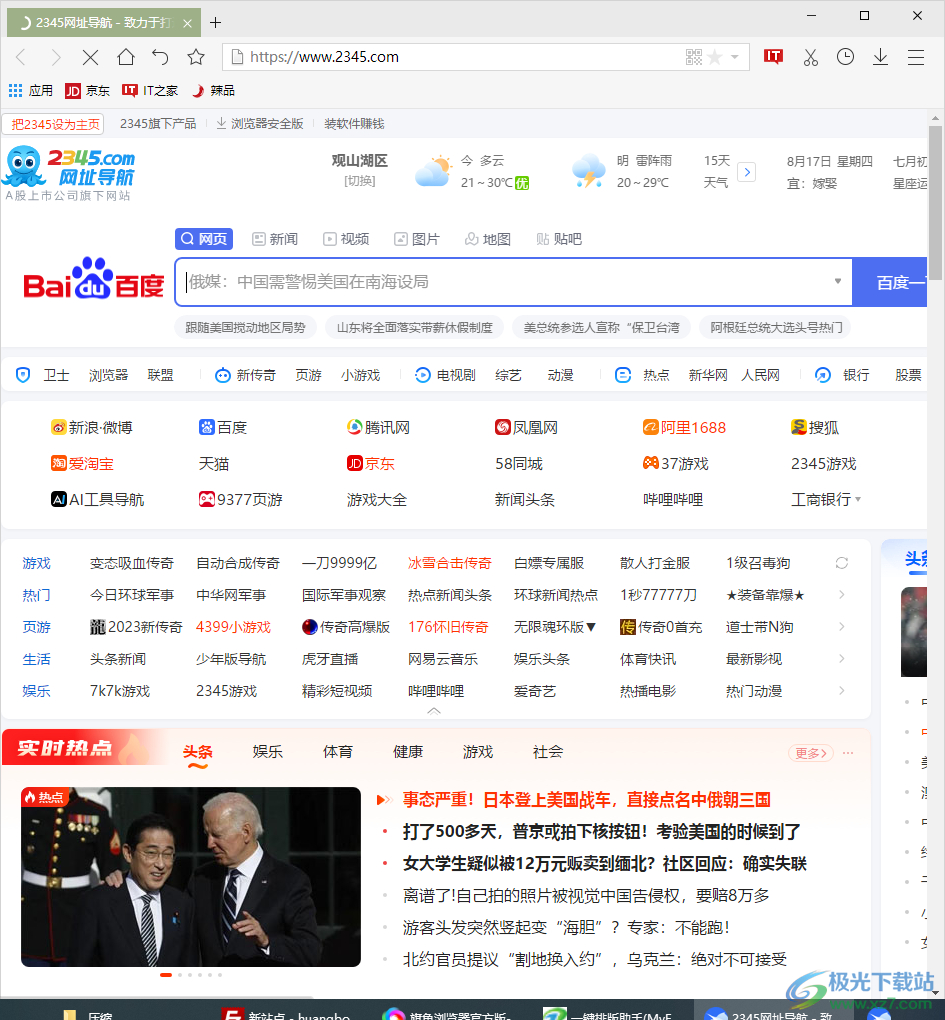Viewport: 945px width, 1020px height.
Task: Expand the 15天天气 forecast arrow
Action: click(x=747, y=171)
